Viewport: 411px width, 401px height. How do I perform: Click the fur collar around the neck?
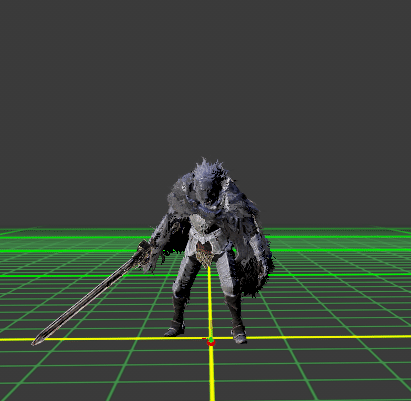pyautogui.click(x=208, y=208)
